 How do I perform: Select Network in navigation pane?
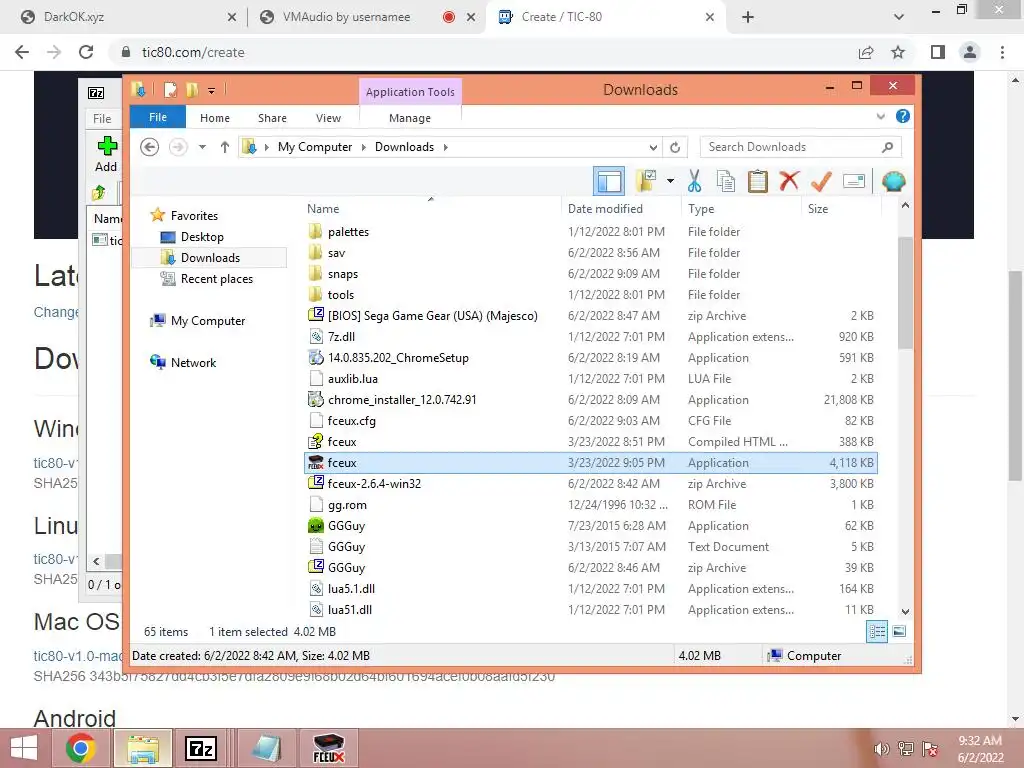(x=193, y=362)
